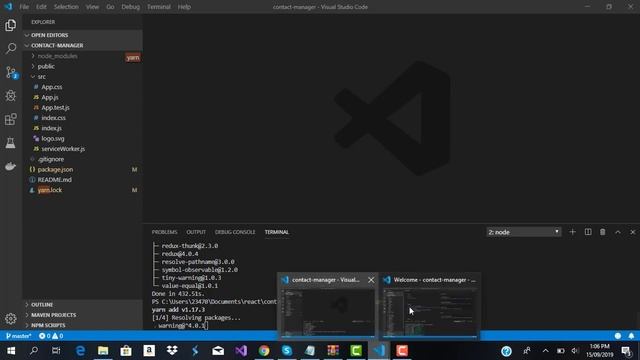
Task: Open the Extensions view
Action: pos(11,119)
